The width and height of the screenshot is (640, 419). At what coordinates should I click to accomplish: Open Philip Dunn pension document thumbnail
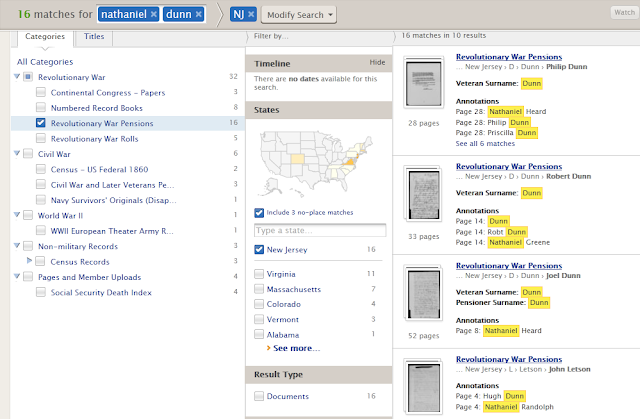(x=423, y=83)
